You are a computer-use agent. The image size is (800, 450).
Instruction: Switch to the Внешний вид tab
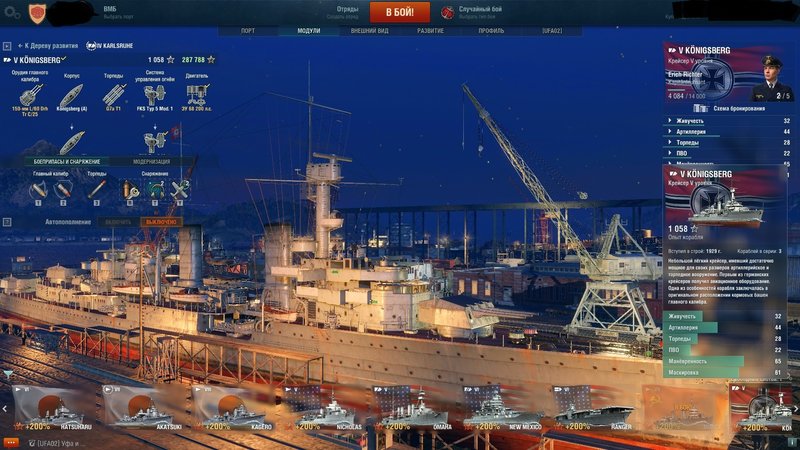pyautogui.click(x=369, y=31)
